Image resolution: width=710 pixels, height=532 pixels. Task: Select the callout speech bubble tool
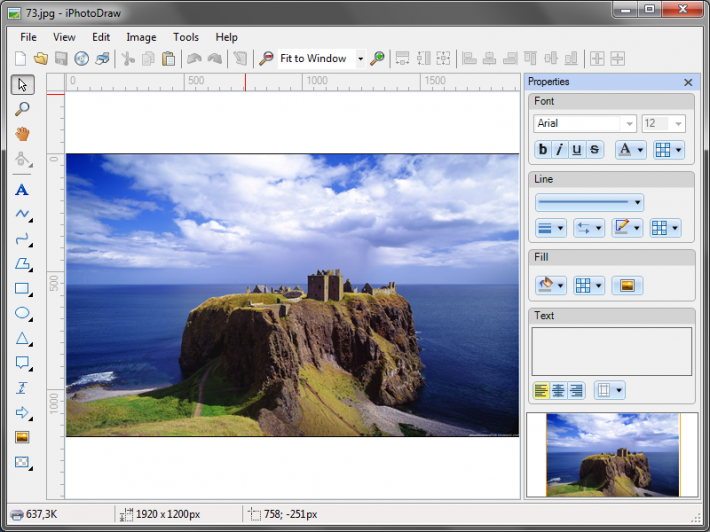(x=23, y=363)
